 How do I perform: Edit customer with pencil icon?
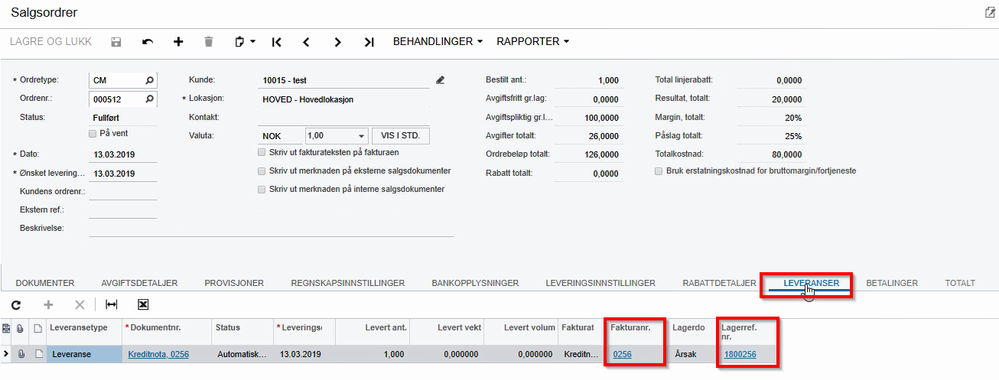440,80
